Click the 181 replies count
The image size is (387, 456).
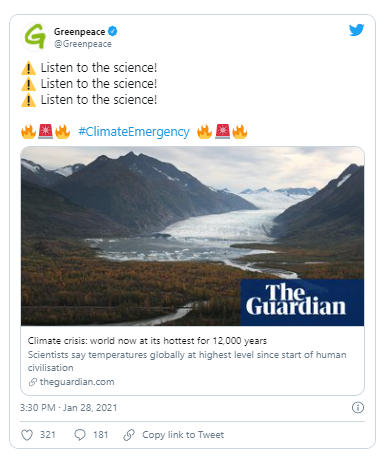[101, 435]
